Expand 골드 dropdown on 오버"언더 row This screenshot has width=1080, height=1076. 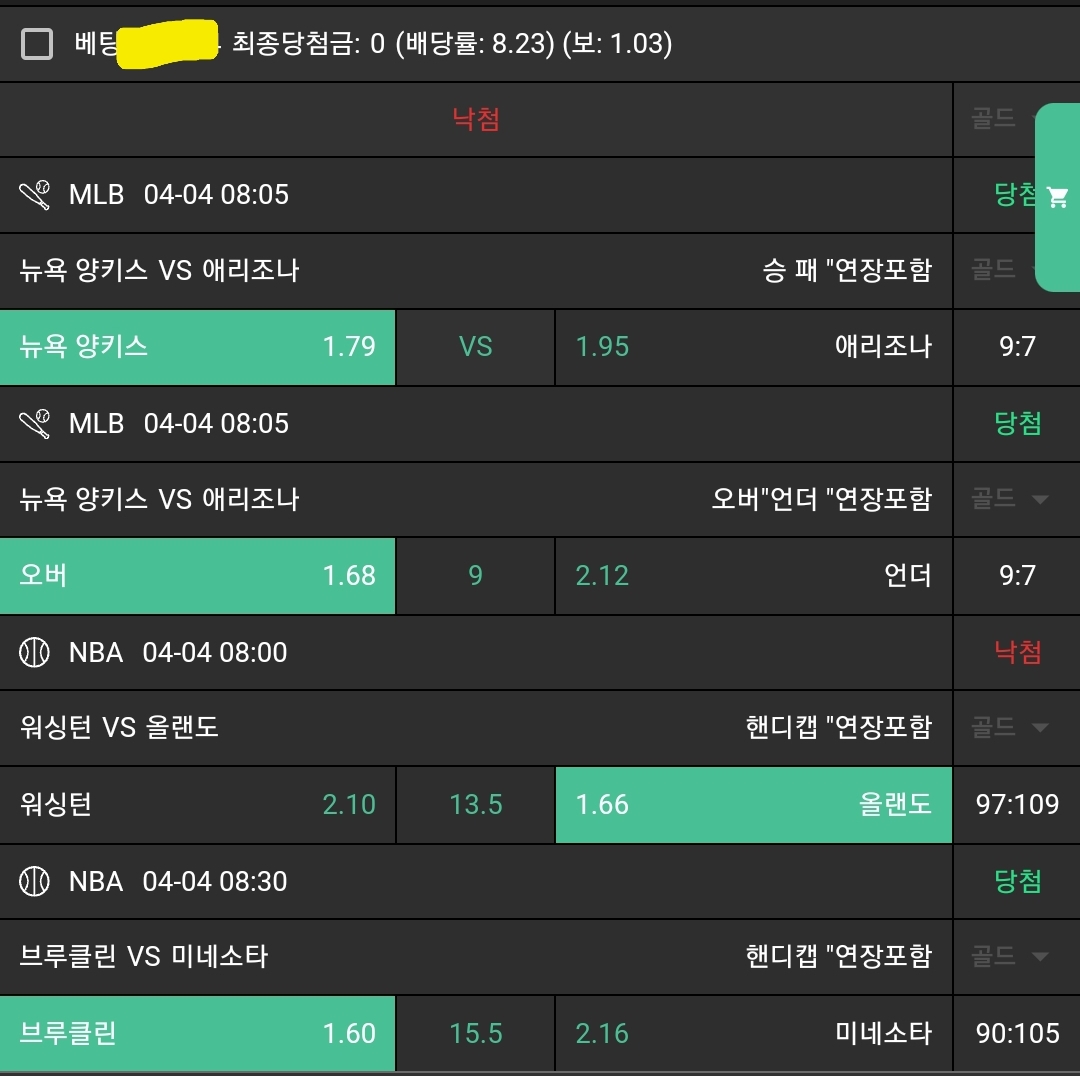pos(1010,498)
